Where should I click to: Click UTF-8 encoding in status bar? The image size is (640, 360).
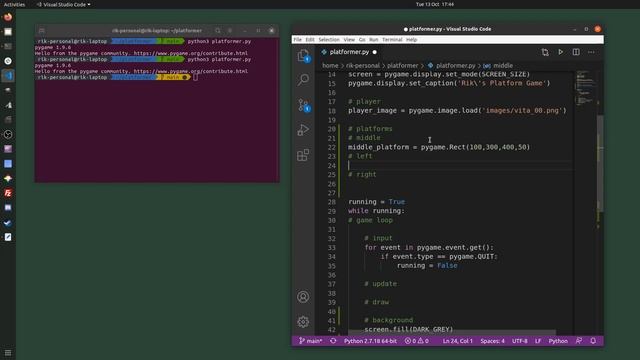click(x=520, y=341)
